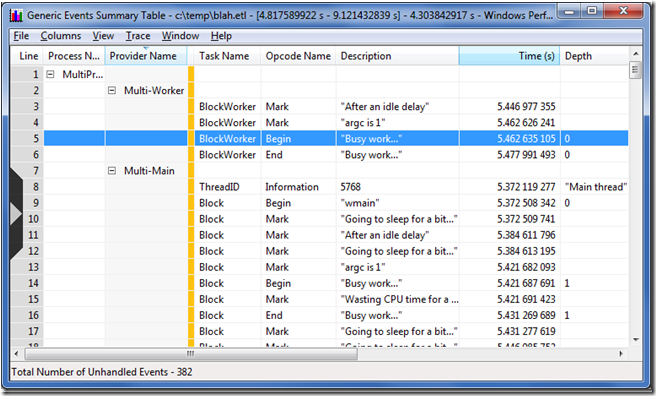Sort by the Opcode Name column header
The image size is (656, 396).
[298, 56]
